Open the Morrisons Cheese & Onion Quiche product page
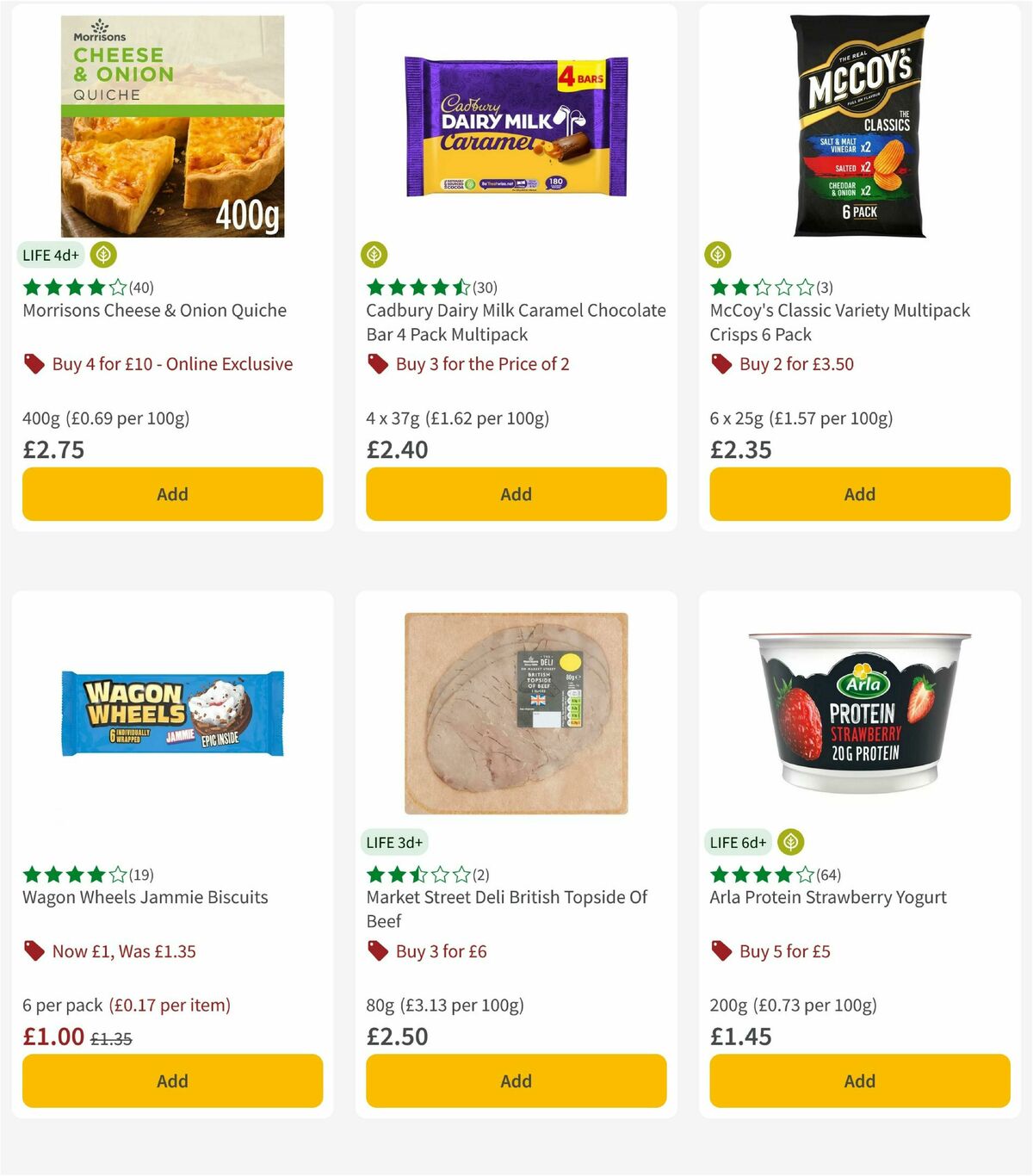Screen dimensions: 1033x1176 pyautogui.click(x=153, y=310)
